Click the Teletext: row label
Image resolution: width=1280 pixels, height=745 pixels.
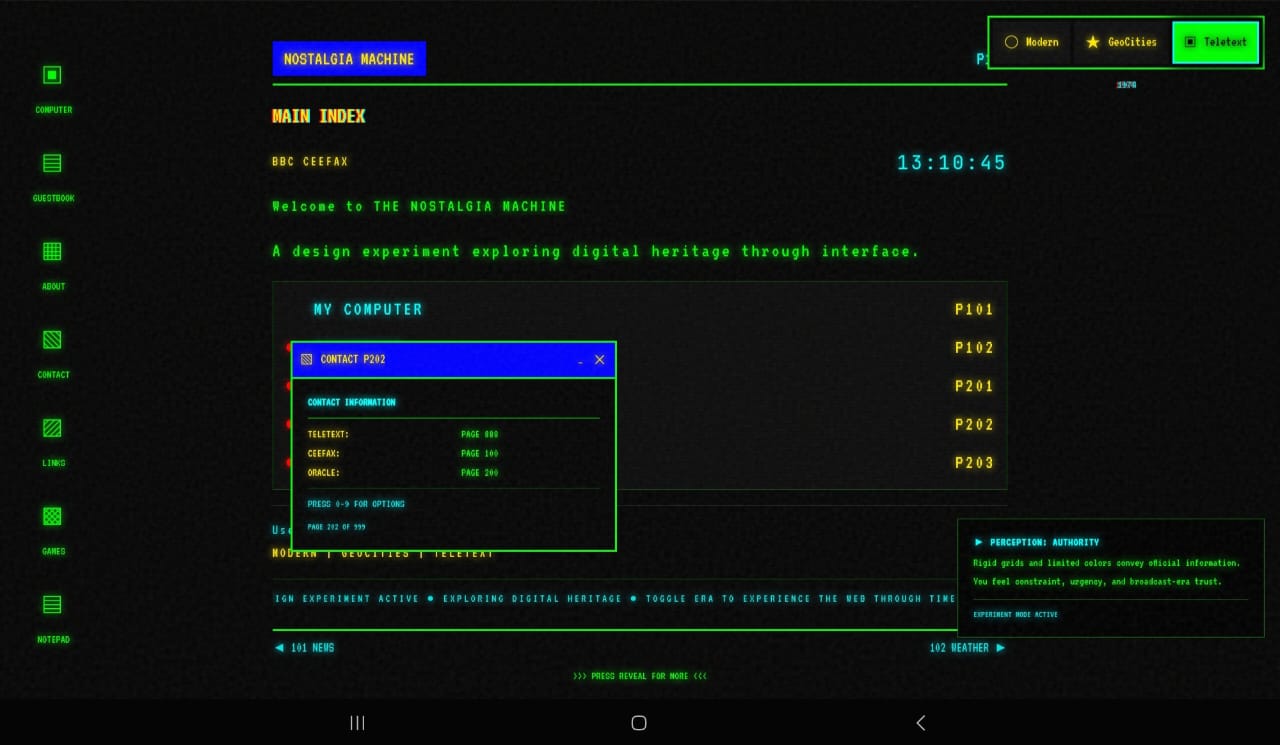click(328, 435)
